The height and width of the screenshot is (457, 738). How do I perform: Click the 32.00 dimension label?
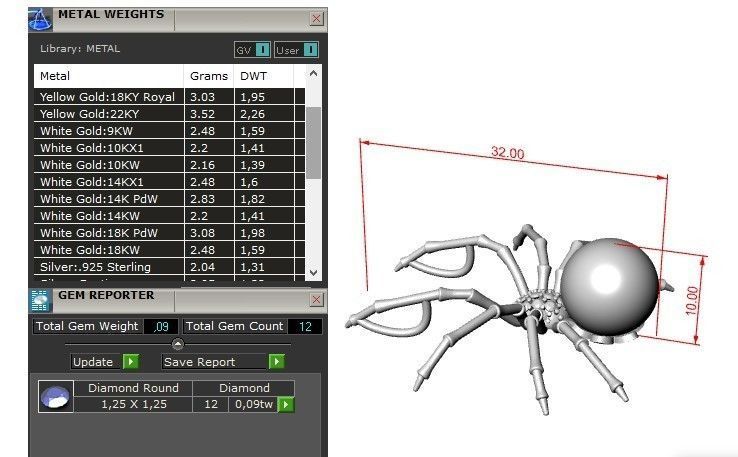507,152
